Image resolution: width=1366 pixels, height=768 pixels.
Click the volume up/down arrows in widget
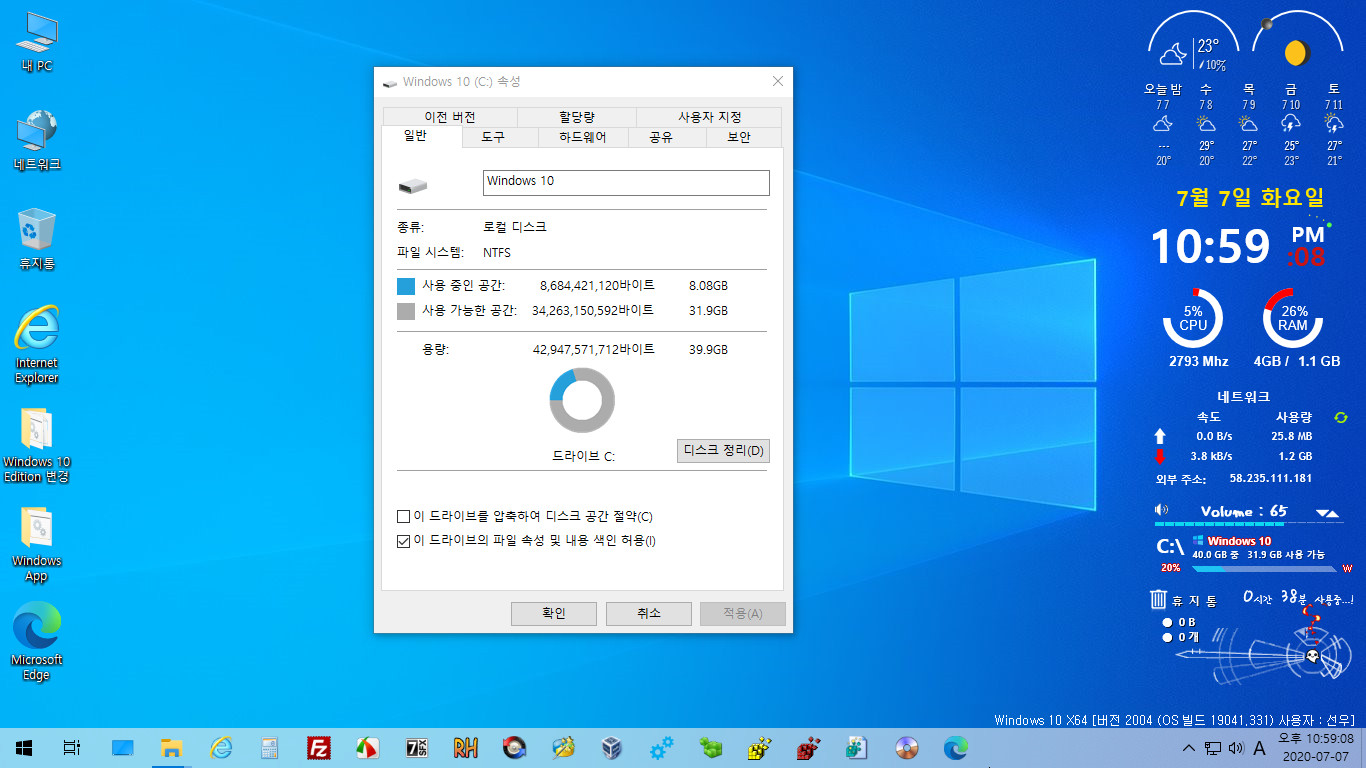[x=1327, y=513]
